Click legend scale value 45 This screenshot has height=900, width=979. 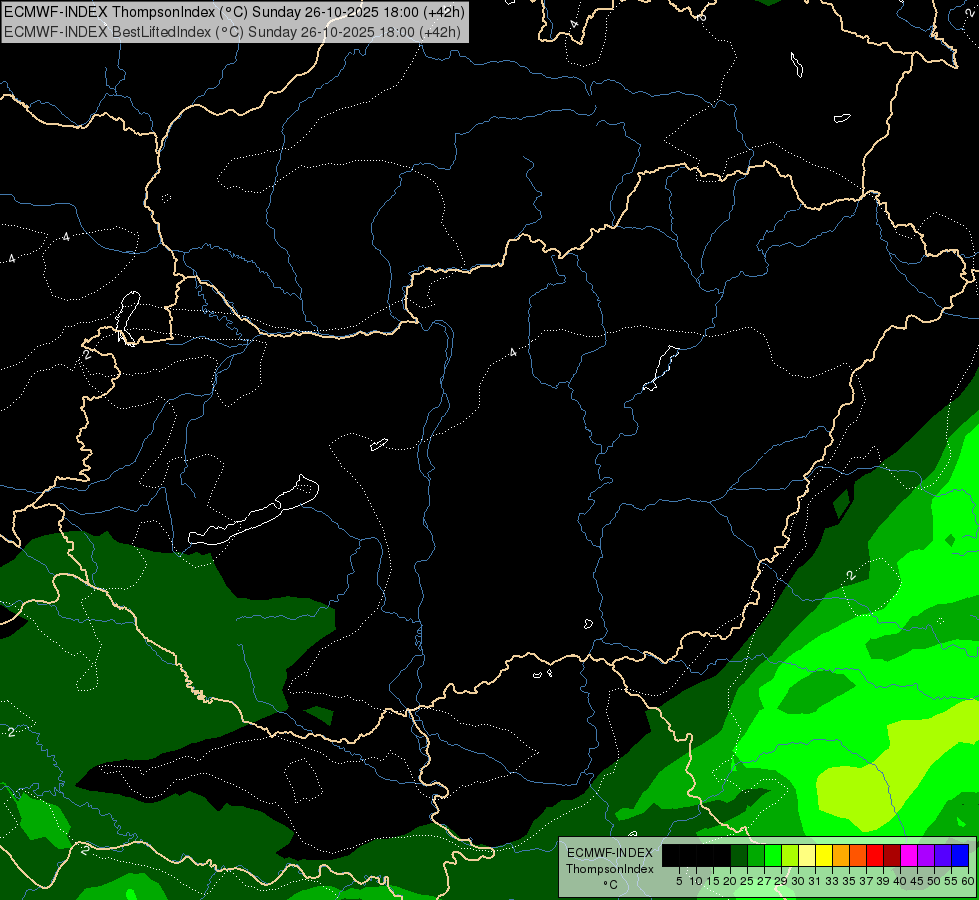(917, 881)
